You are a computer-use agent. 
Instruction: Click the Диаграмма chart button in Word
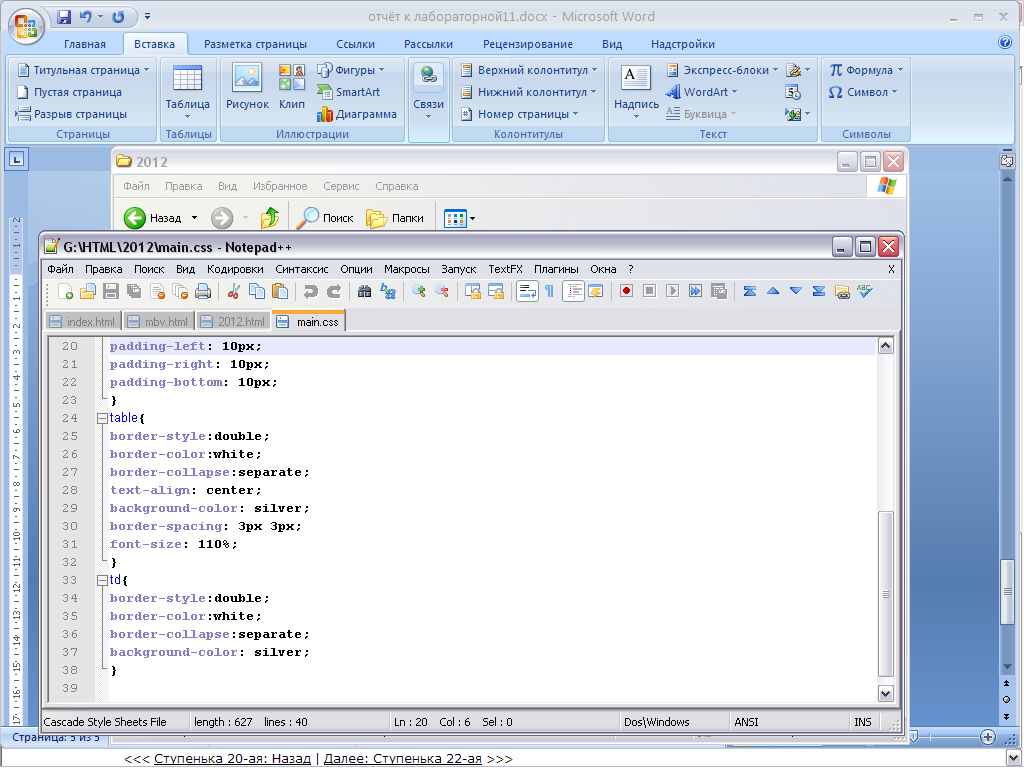click(357, 114)
